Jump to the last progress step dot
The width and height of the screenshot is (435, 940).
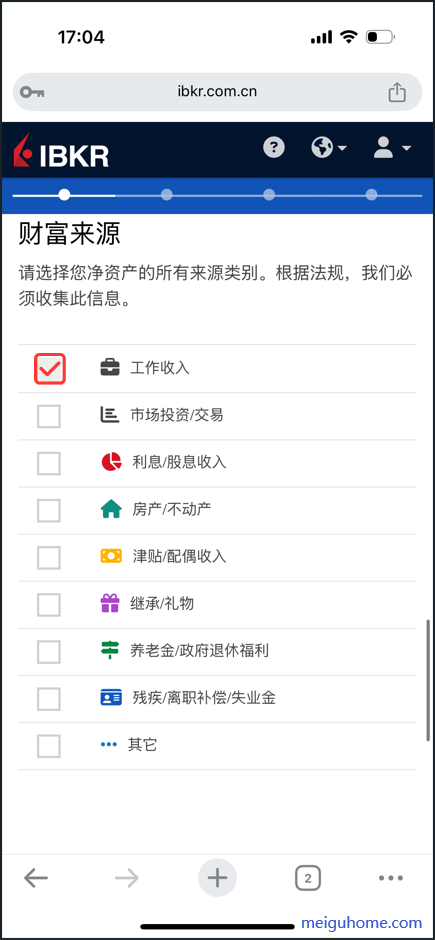371,195
